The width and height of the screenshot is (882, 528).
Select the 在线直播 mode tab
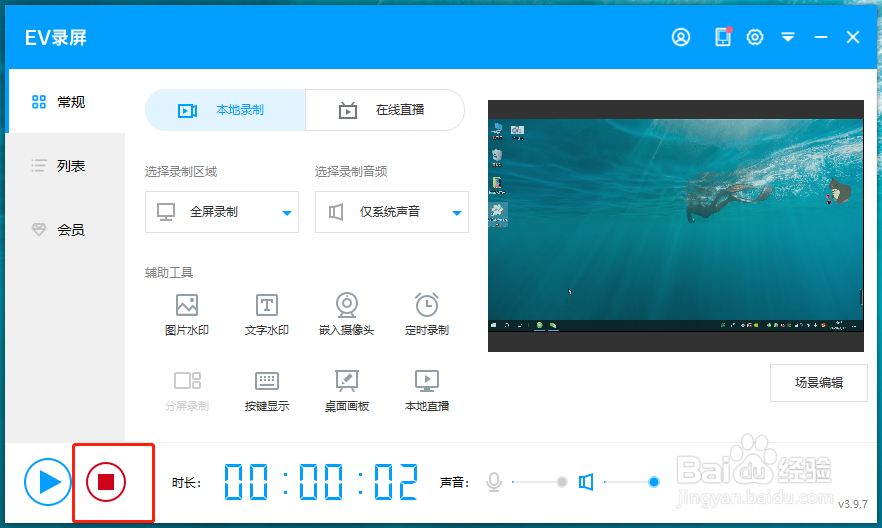click(385, 110)
